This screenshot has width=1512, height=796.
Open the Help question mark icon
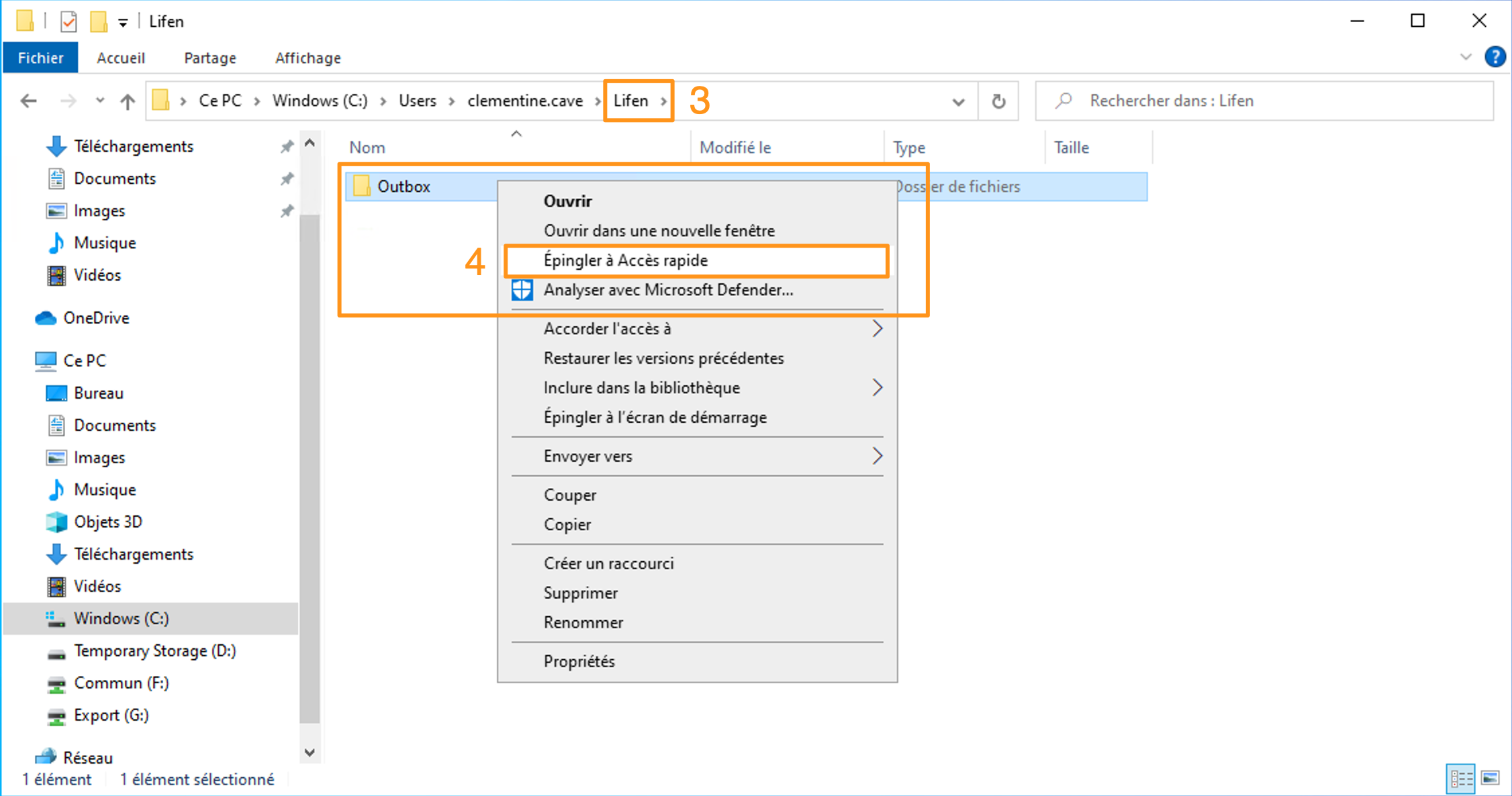pyautogui.click(x=1495, y=57)
